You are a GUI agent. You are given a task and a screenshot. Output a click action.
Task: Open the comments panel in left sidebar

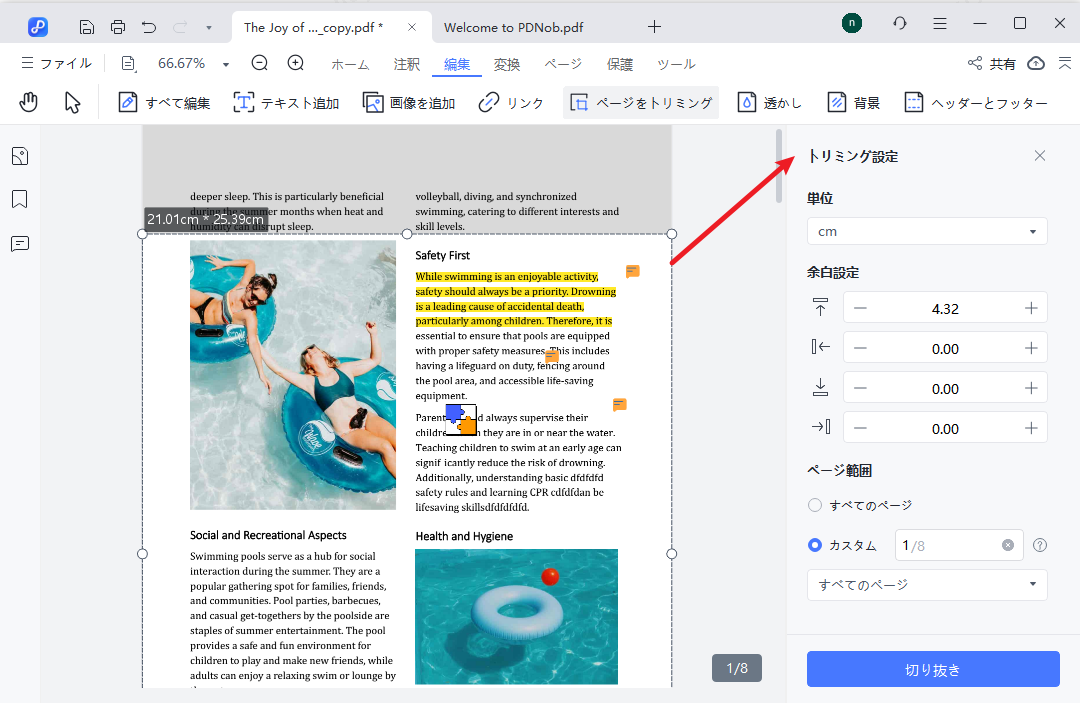coord(20,244)
